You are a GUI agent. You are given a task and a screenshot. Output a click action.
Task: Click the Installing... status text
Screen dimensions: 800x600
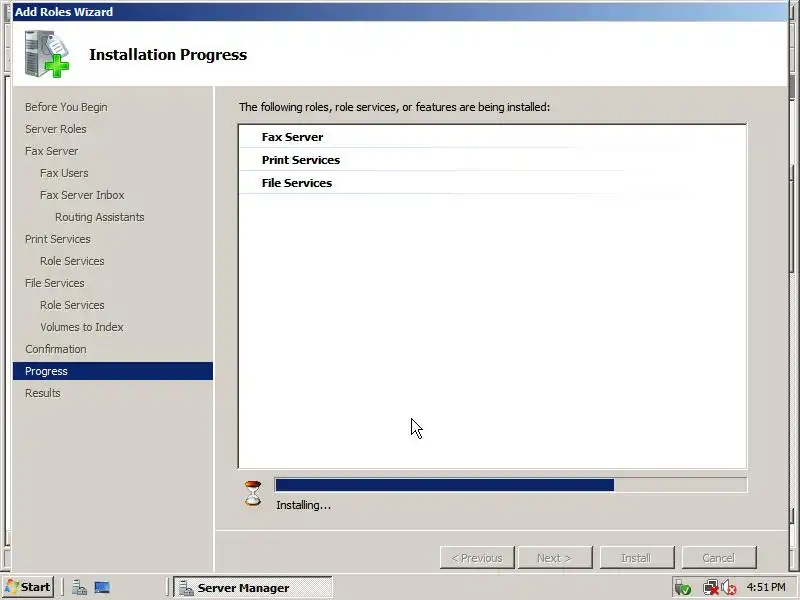click(x=304, y=505)
